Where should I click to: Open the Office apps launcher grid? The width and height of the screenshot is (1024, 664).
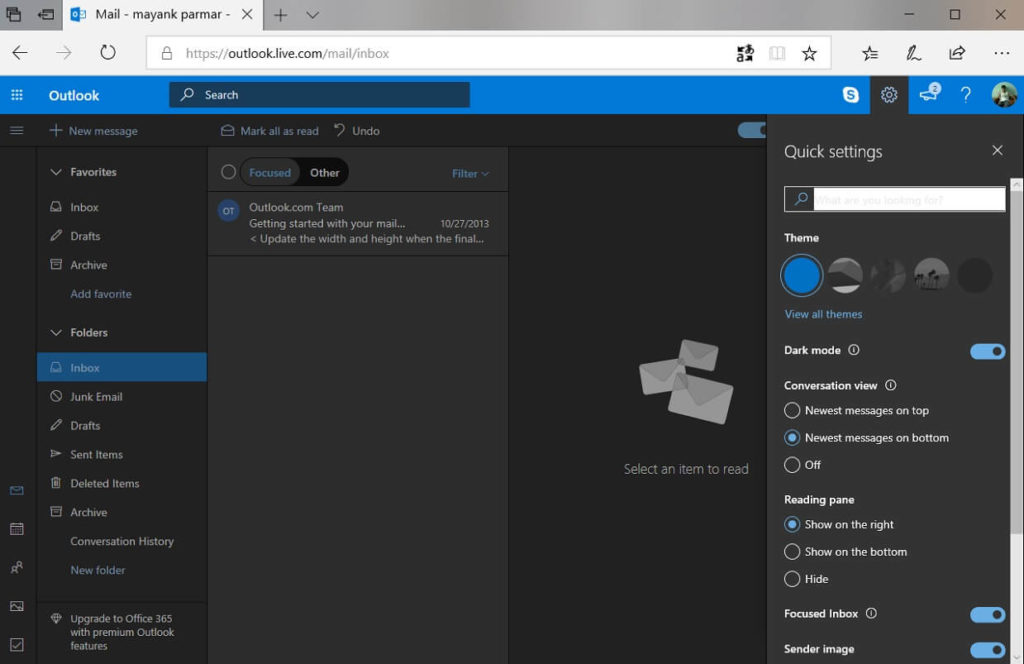(x=16, y=95)
